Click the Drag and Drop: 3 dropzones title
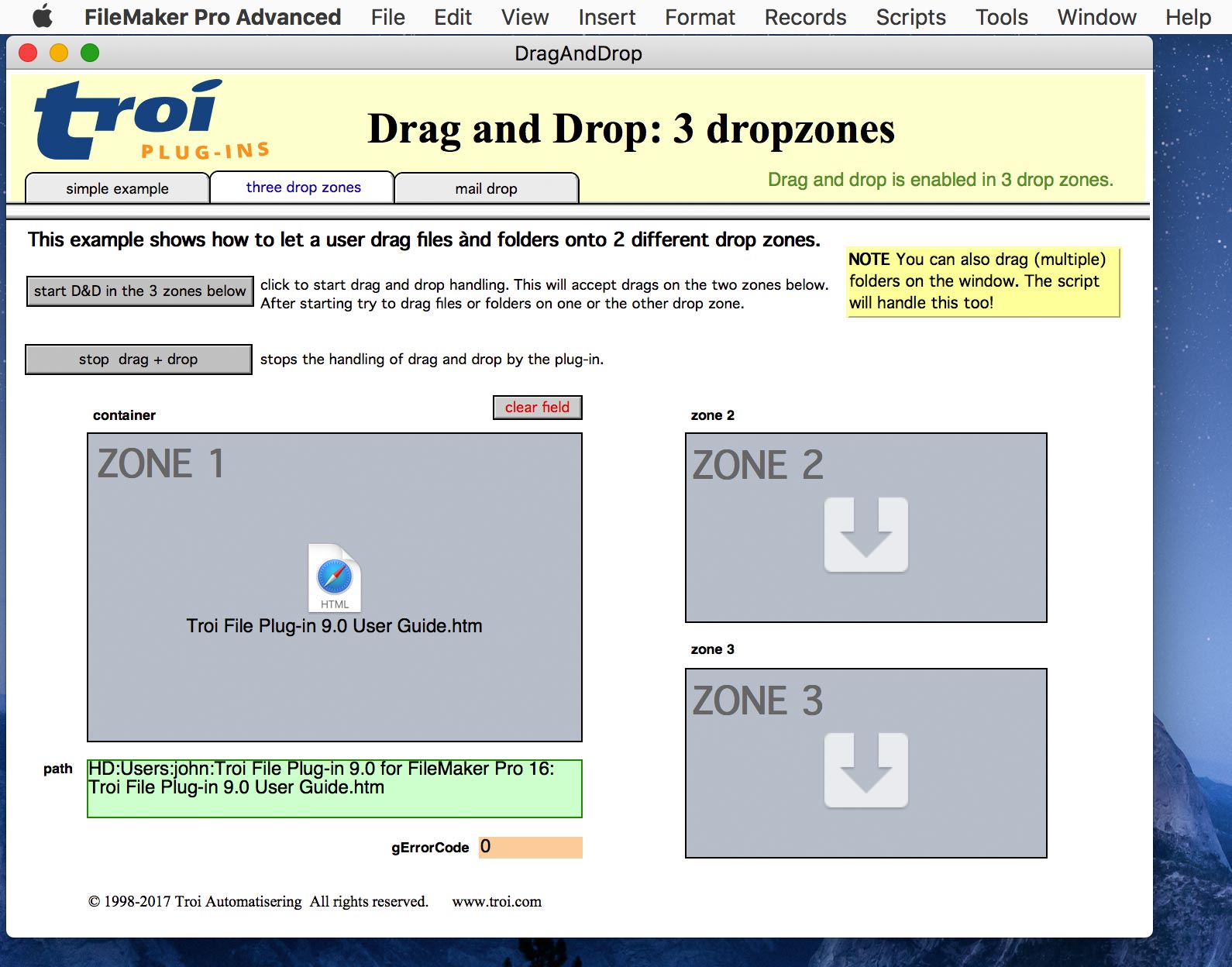Viewport: 1232px width, 967px height. 631,129
